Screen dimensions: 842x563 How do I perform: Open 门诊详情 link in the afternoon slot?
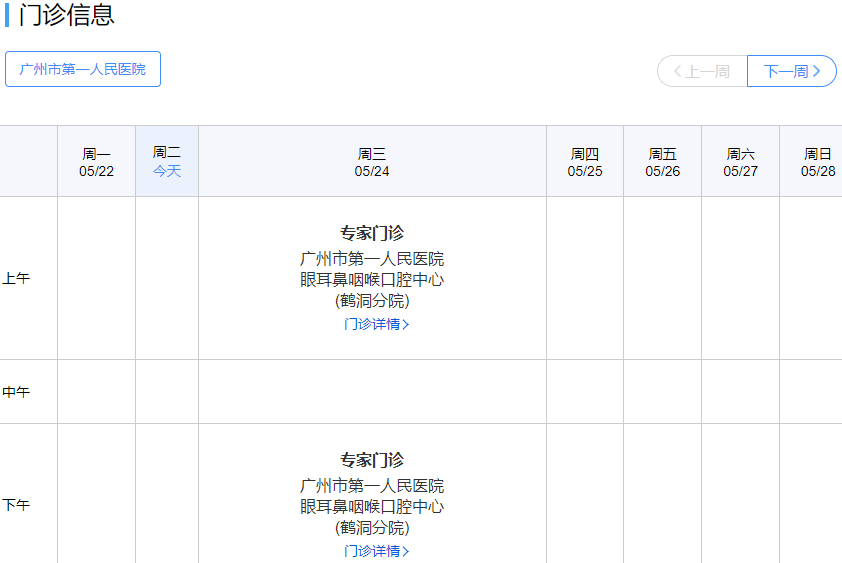376,551
